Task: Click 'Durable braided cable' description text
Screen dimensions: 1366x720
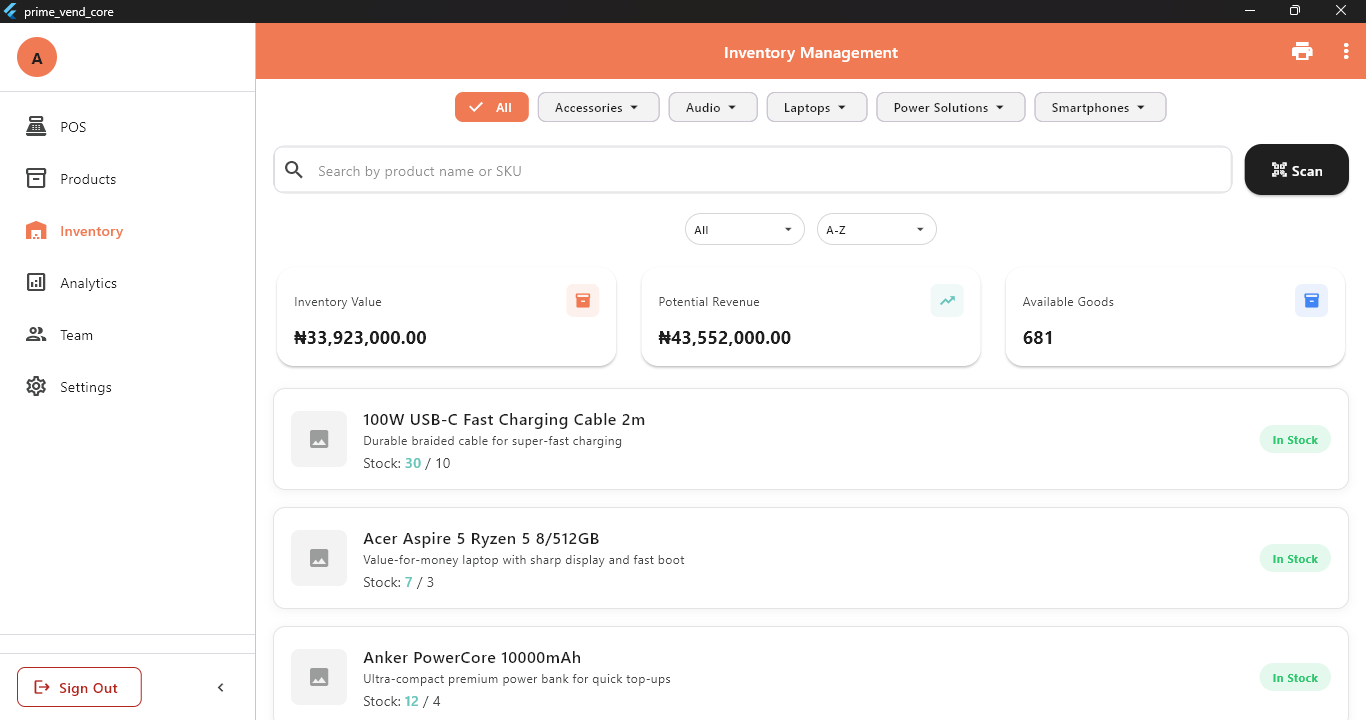Action: pyautogui.click(x=492, y=441)
